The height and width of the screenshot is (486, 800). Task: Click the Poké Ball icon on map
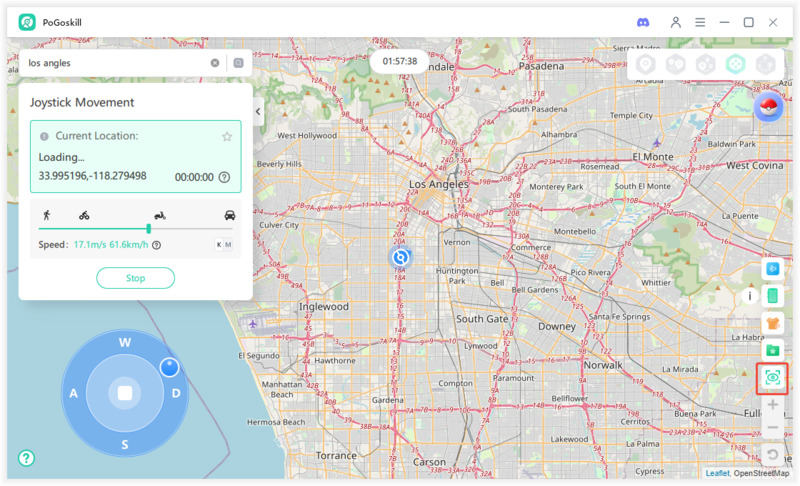(768, 107)
